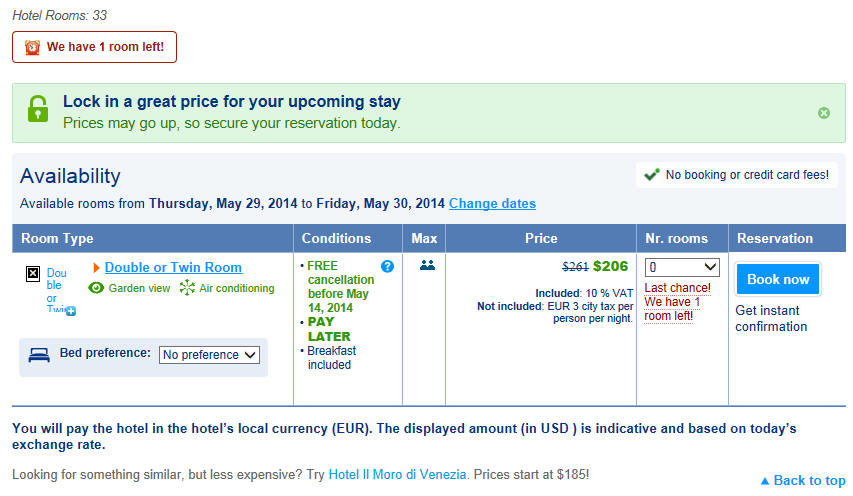853x496 pixels.
Task: Open the Hotel Il Moro di Venezia link
Action: pyautogui.click(x=397, y=474)
